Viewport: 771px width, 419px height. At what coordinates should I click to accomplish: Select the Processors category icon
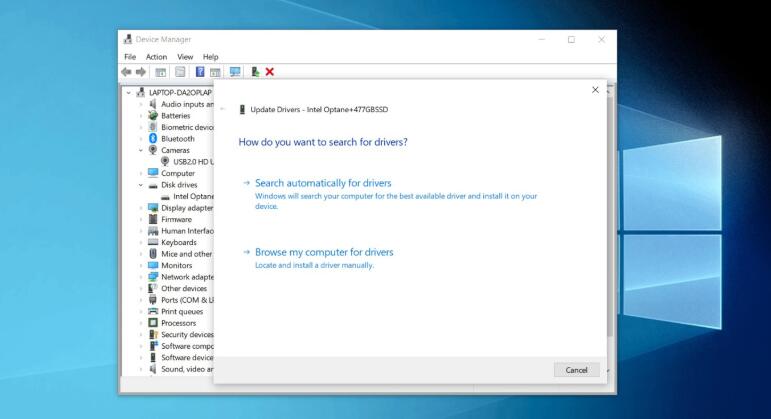pos(153,323)
